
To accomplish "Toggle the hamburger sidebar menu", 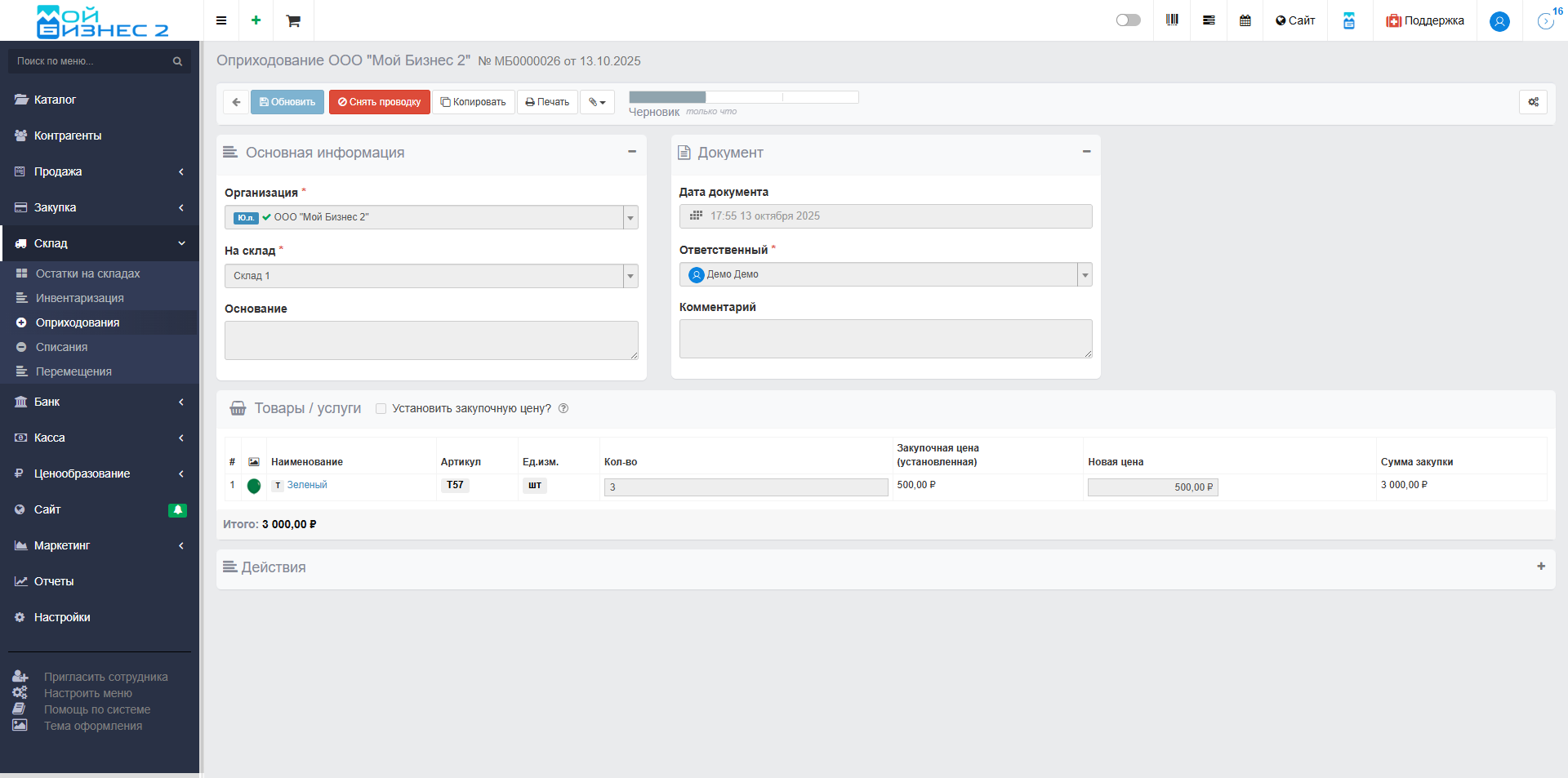I will point(220,20).
